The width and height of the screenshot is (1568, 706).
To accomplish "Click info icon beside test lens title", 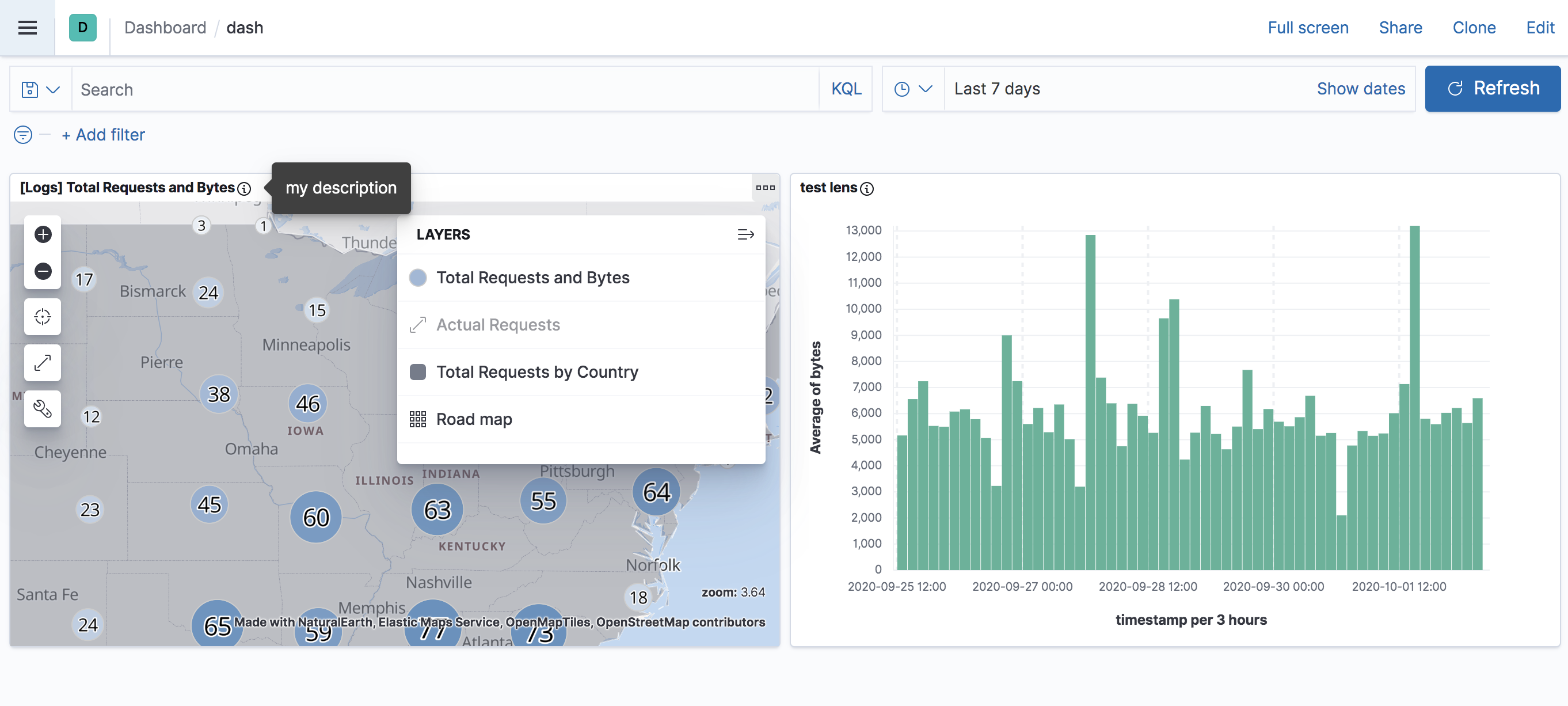I will point(867,189).
